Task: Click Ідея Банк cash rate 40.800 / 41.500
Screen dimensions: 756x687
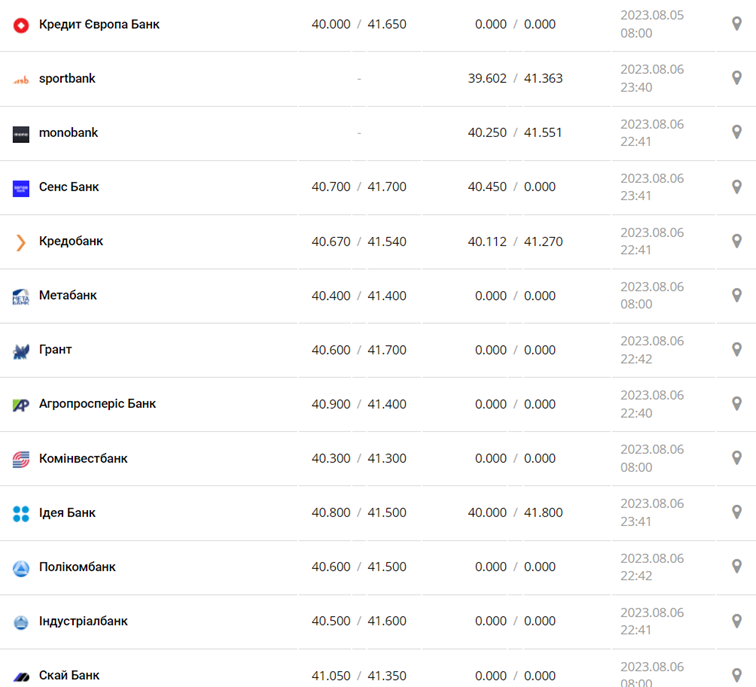Action: (x=359, y=512)
